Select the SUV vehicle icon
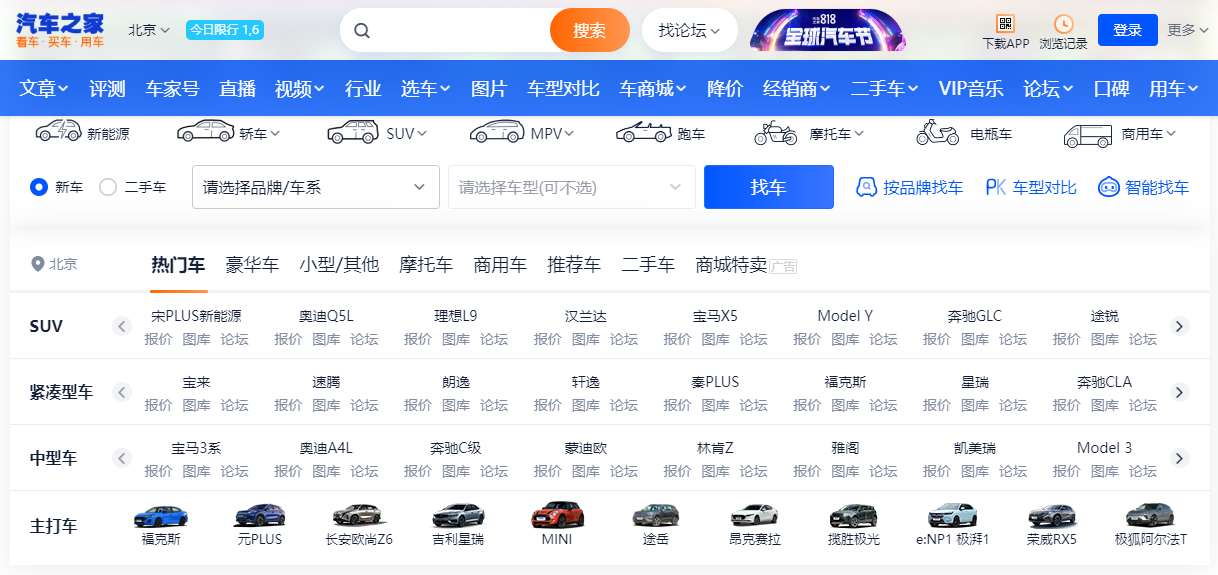This screenshot has height=575, width=1218. click(x=354, y=132)
